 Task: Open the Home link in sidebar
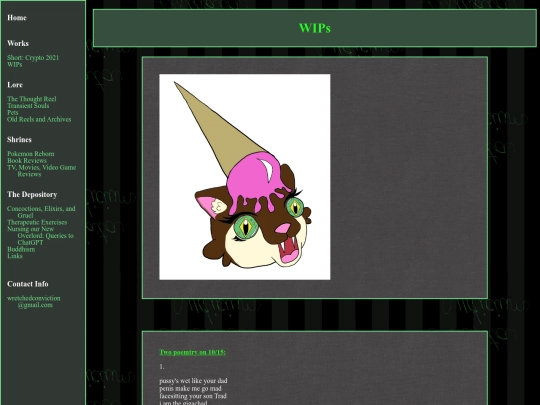(17, 18)
